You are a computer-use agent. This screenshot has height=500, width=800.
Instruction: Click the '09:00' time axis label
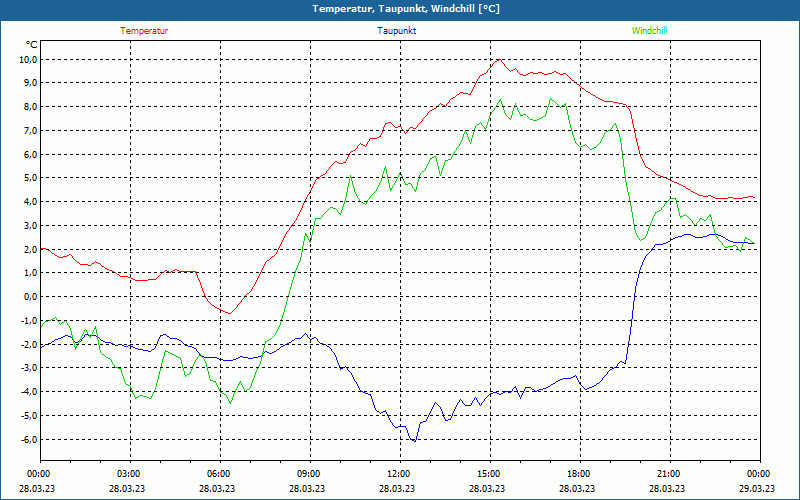tap(308, 474)
